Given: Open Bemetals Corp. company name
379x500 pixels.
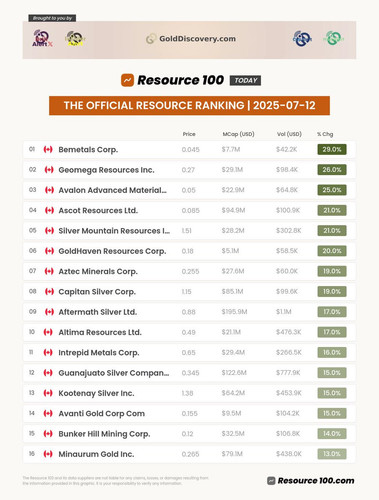Looking at the screenshot, I should click(x=88, y=150).
